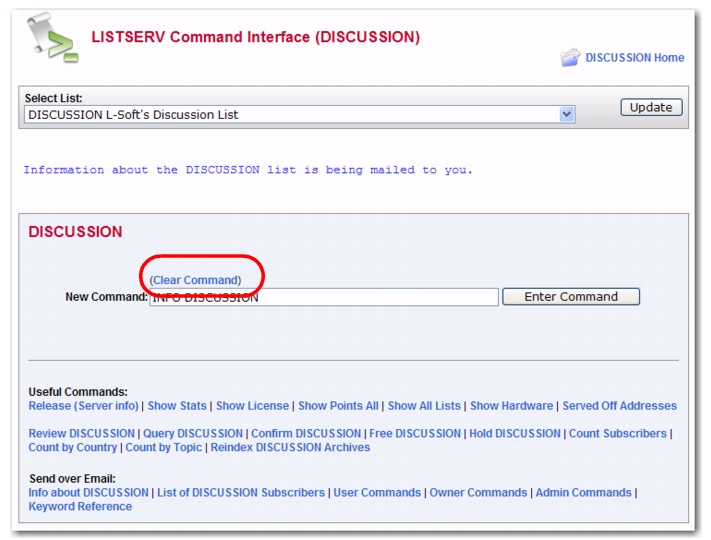Open the Show Hardware command link
This screenshot has height=540, width=711.
(x=511, y=406)
